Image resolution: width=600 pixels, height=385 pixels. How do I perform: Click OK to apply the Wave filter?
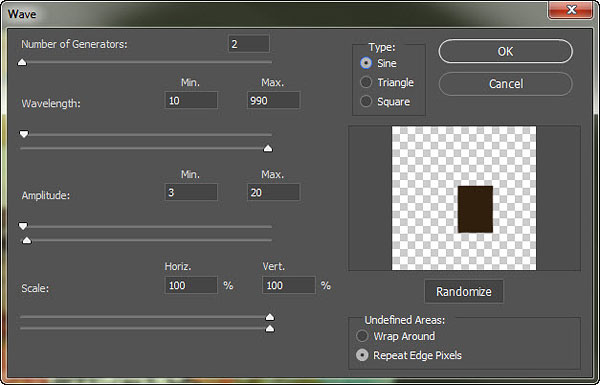click(x=505, y=51)
